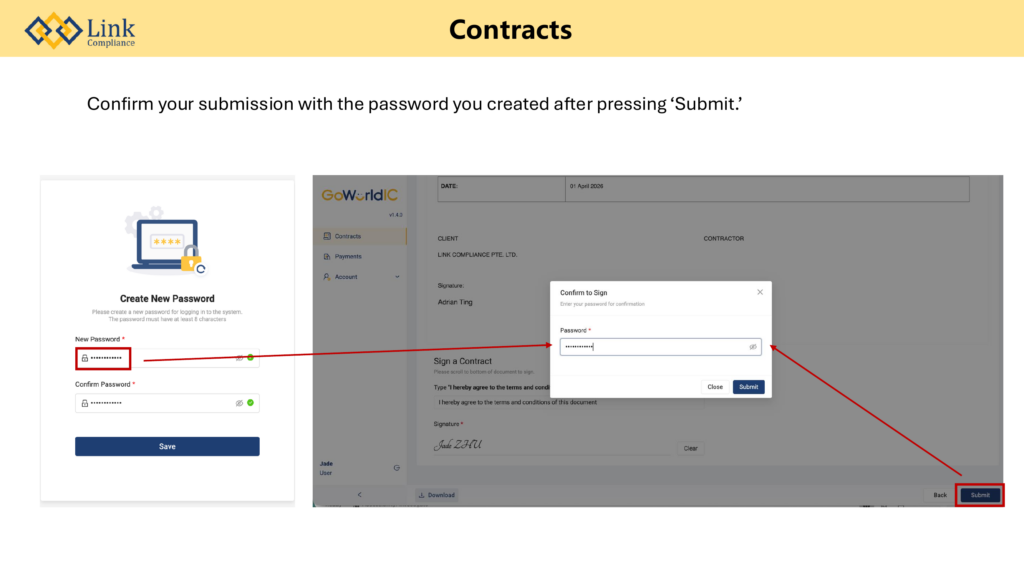Toggle password visibility in Confirm to Sign dialog
Viewport: 1024px width, 576px height.
[x=753, y=347]
